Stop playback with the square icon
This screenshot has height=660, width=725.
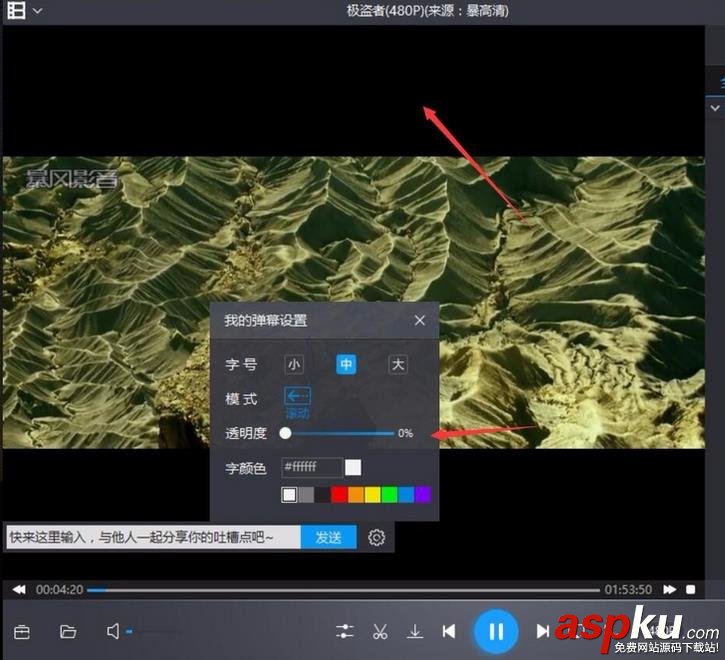(x=690, y=589)
